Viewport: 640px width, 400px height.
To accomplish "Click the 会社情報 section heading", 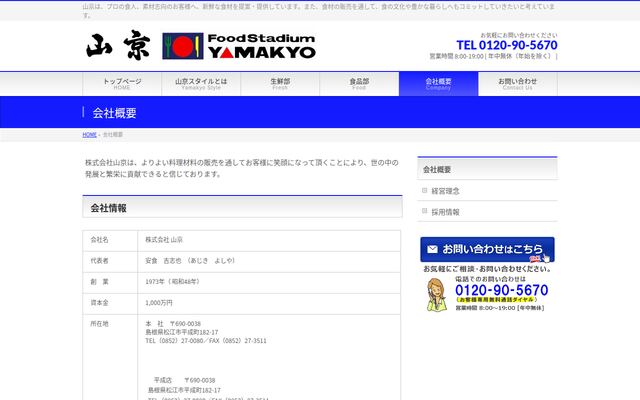I will point(242,207).
